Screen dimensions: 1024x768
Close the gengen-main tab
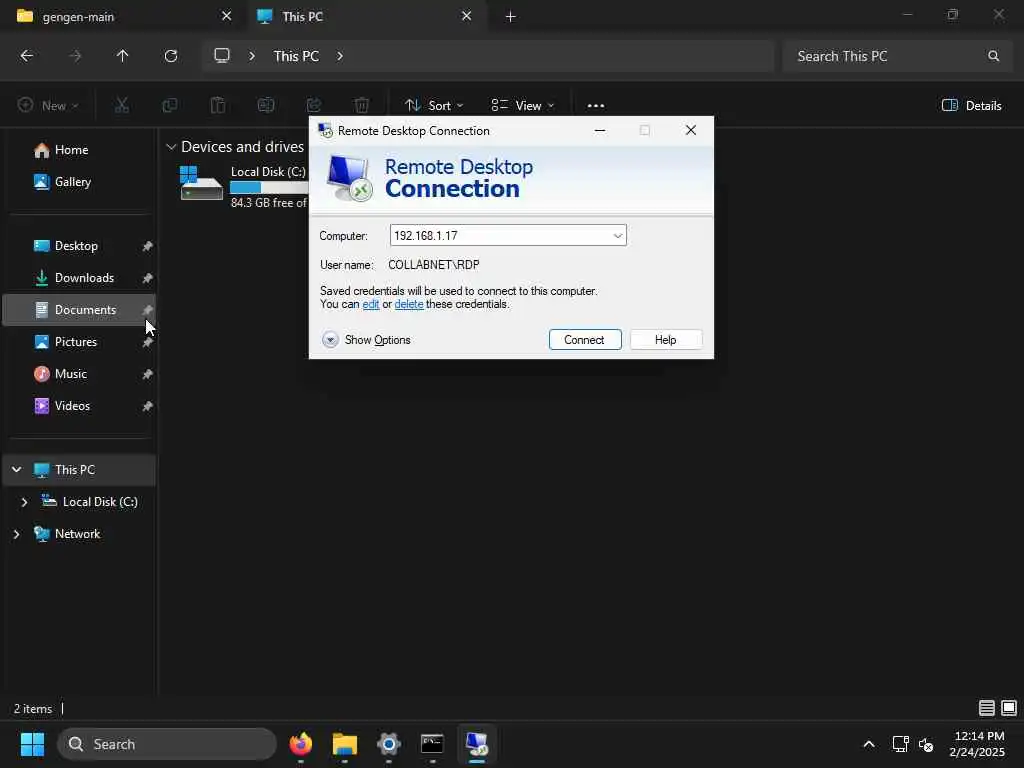click(x=227, y=16)
